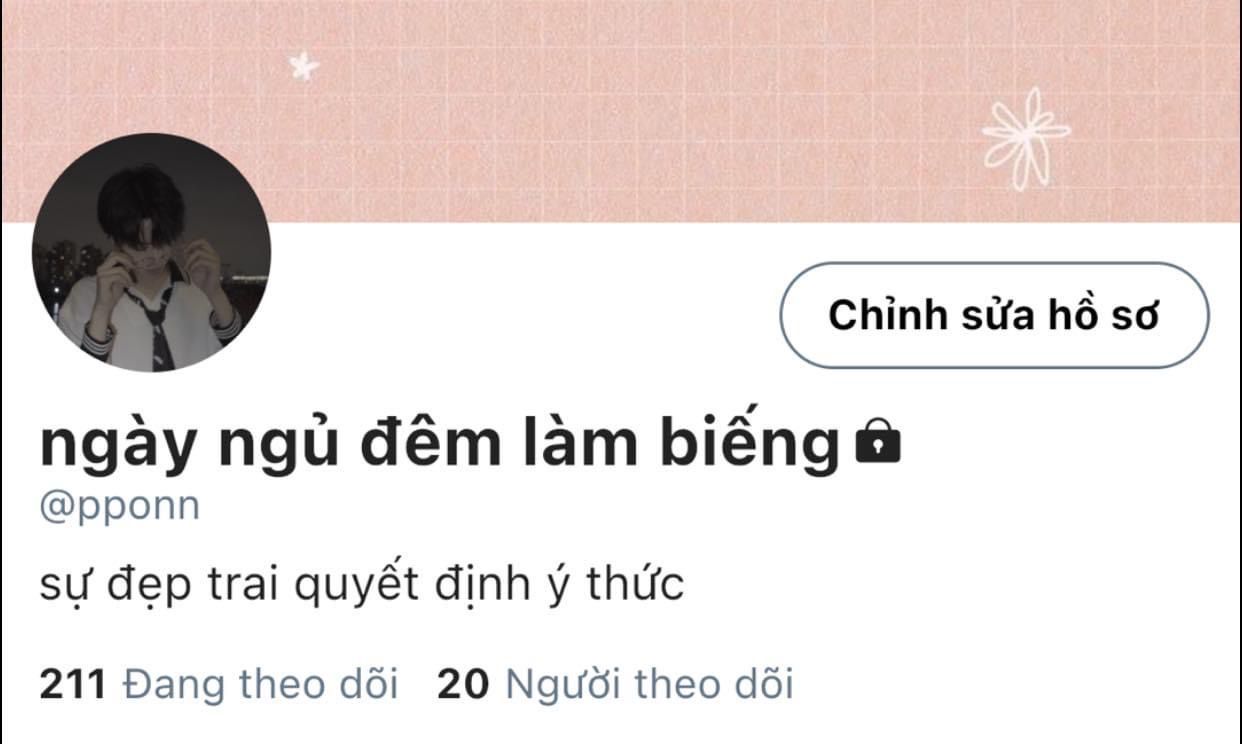Click the number 211 following count
Screen dimensions: 1242x744
point(72,685)
